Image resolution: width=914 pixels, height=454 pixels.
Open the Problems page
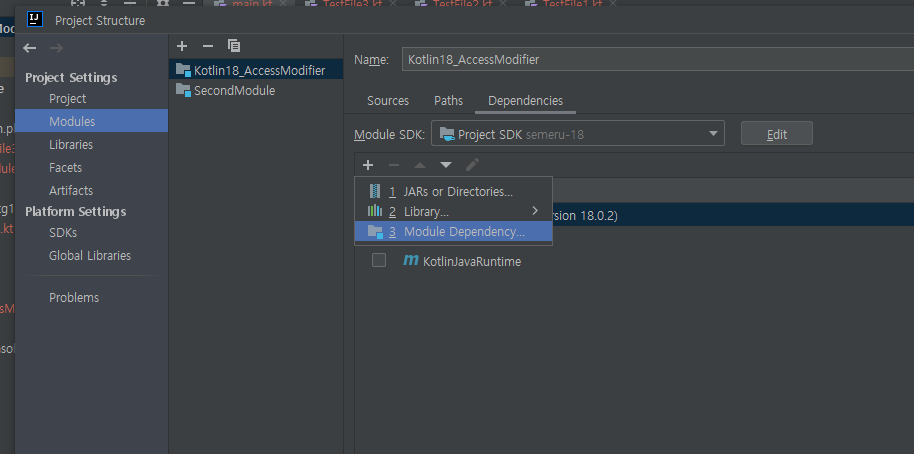point(74,297)
